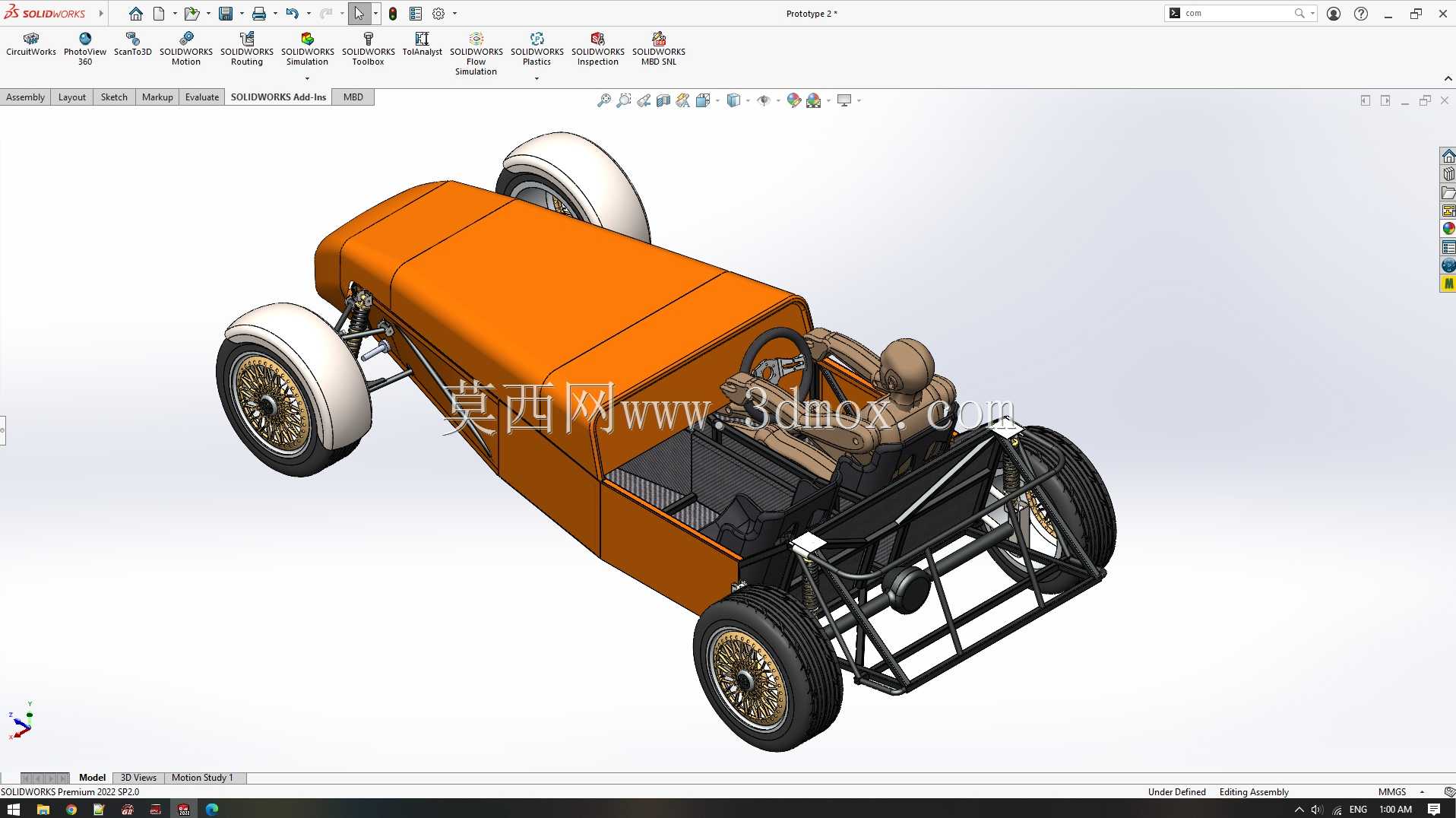Open the Display Style dropdown arrow
The width and height of the screenshot is (1456, 818).
pos(748,100)
